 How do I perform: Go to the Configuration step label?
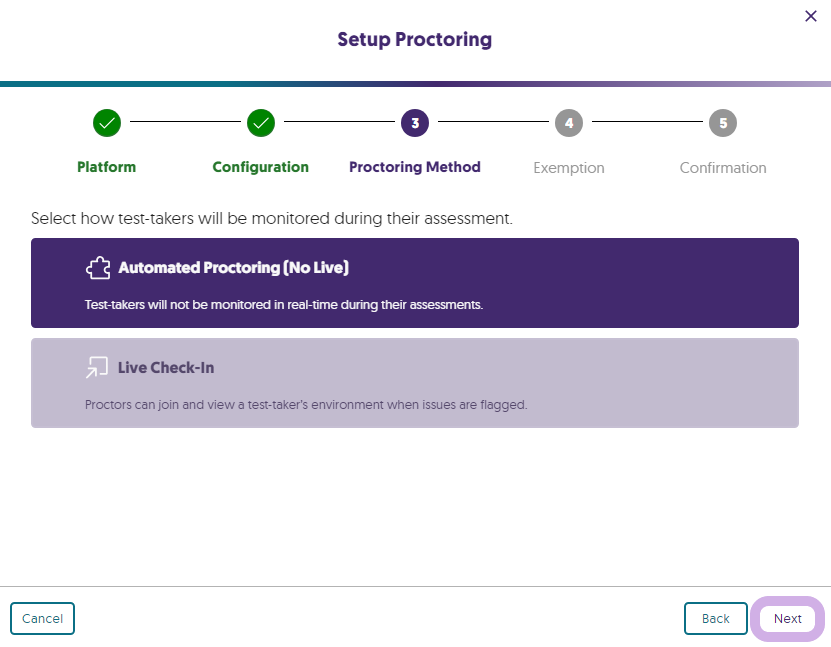261,167
